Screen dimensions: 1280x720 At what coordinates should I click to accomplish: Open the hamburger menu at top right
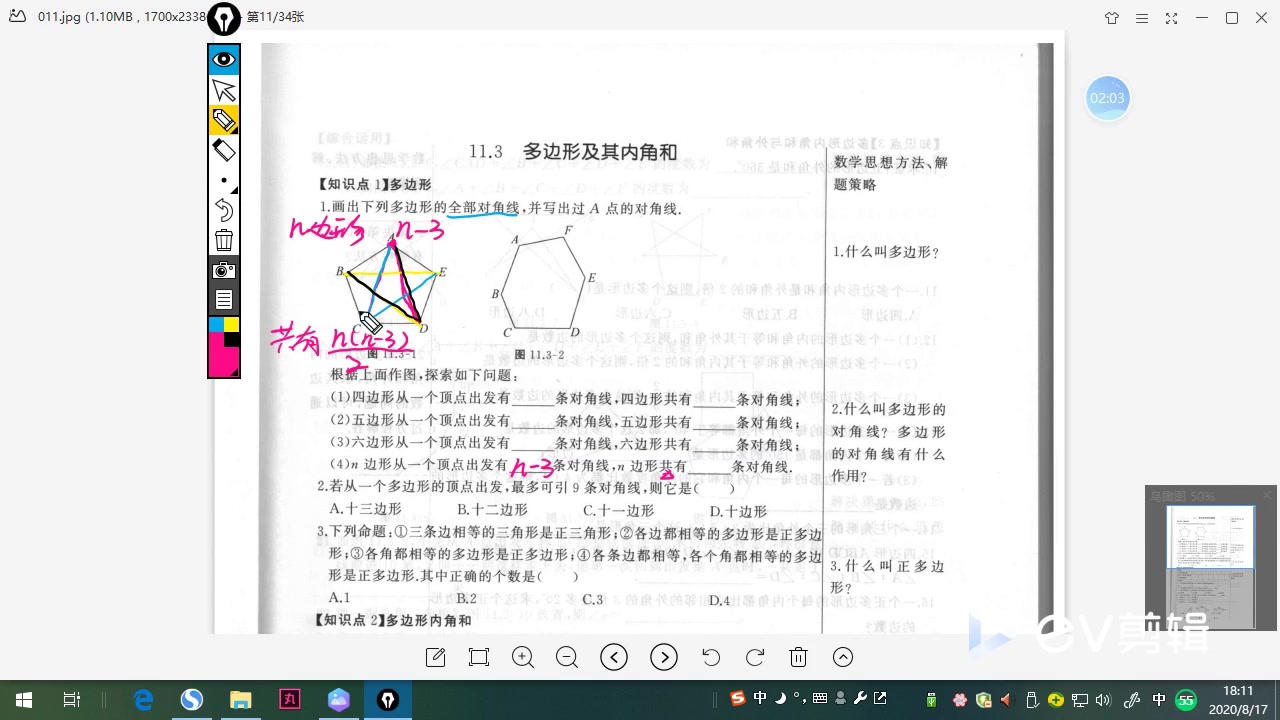coord(1141,18)
